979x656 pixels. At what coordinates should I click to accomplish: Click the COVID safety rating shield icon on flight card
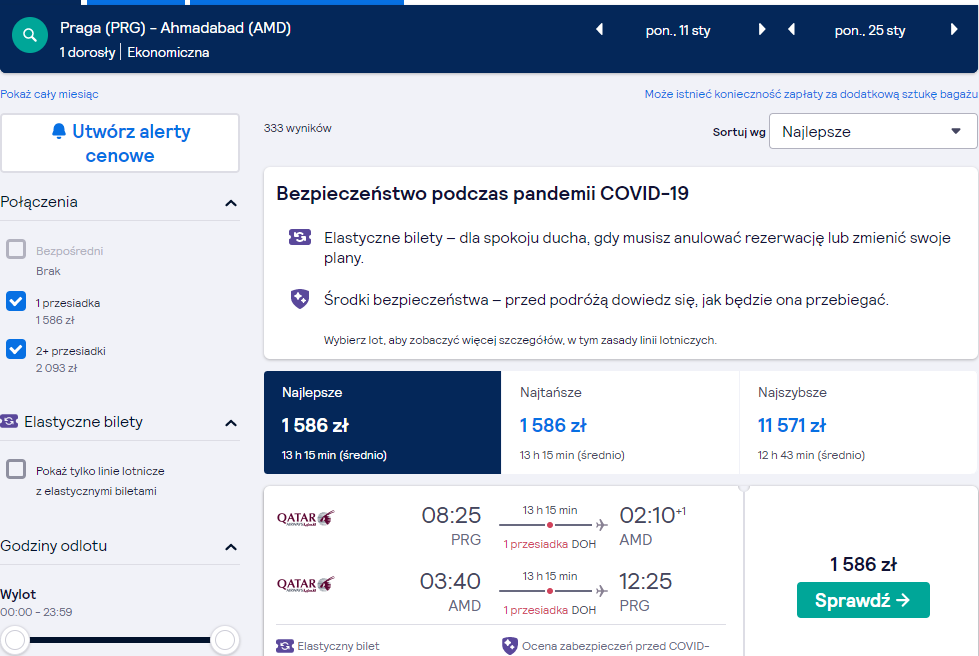click(x=509, y=646)
